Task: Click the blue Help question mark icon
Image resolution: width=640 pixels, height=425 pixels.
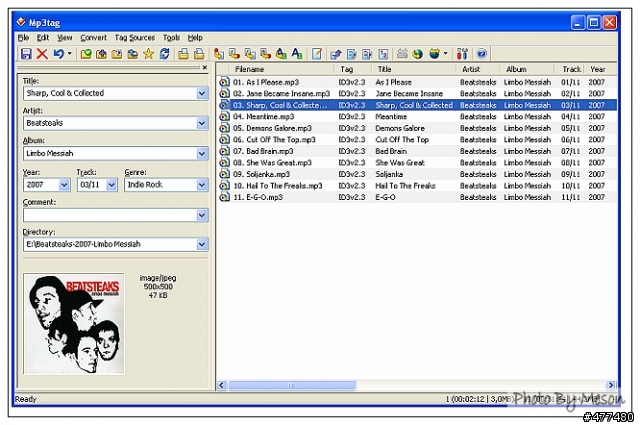Action: [x=482, y=54]
